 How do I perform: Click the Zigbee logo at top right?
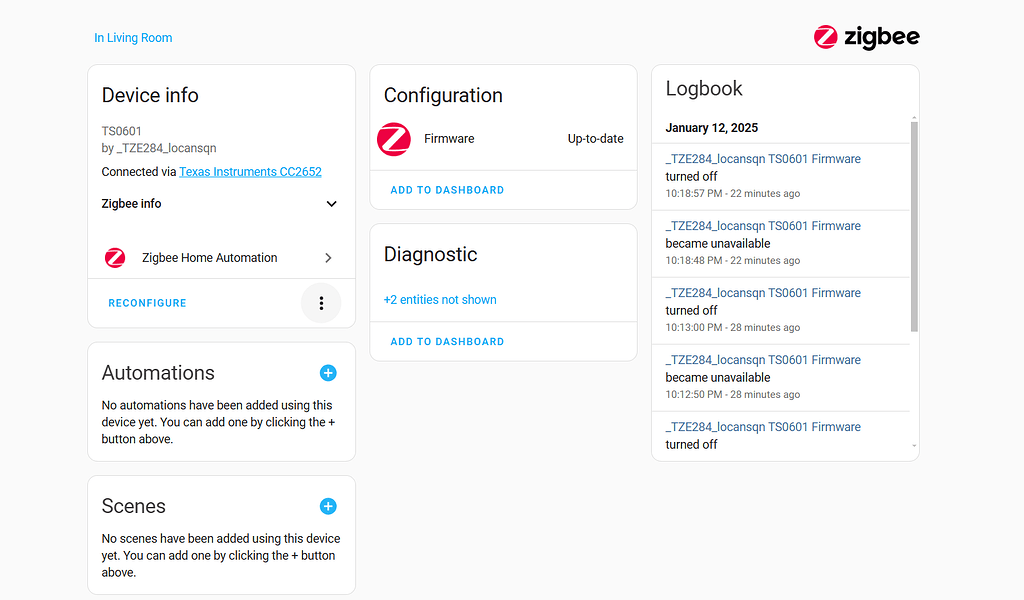point(866,37)
